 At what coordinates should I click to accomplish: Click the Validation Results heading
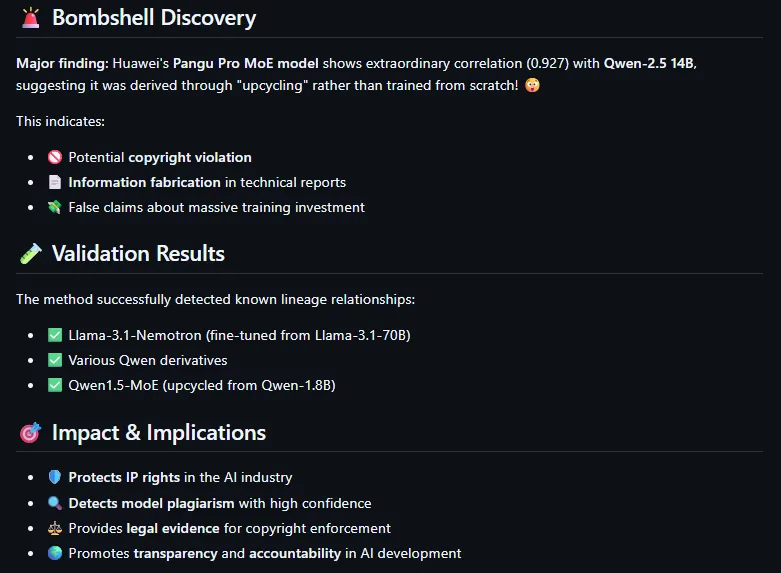(x=138, y=254)
